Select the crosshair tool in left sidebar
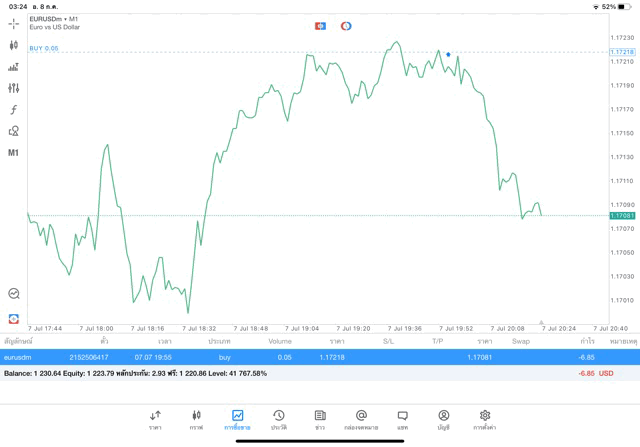 13,23
